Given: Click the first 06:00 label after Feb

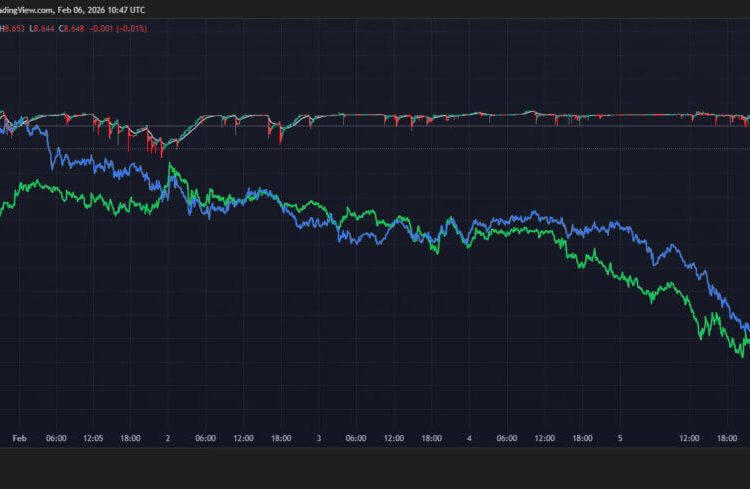Looking at the screenshot, I should pyautogui.click(x=56, y=438).
